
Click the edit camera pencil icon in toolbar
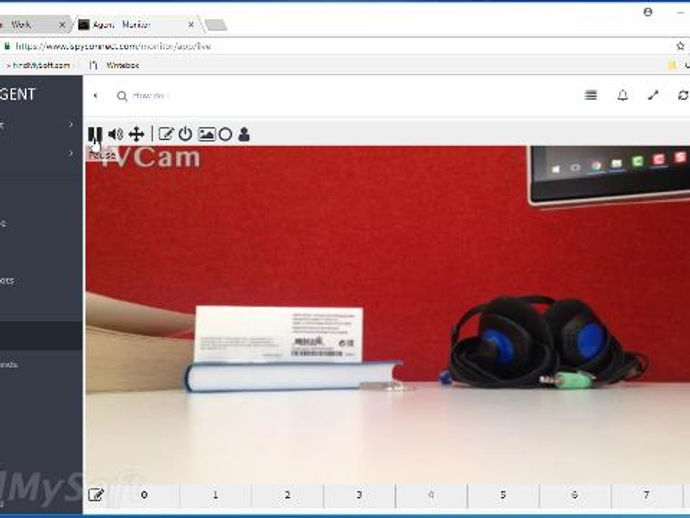[x=165, y=134]
